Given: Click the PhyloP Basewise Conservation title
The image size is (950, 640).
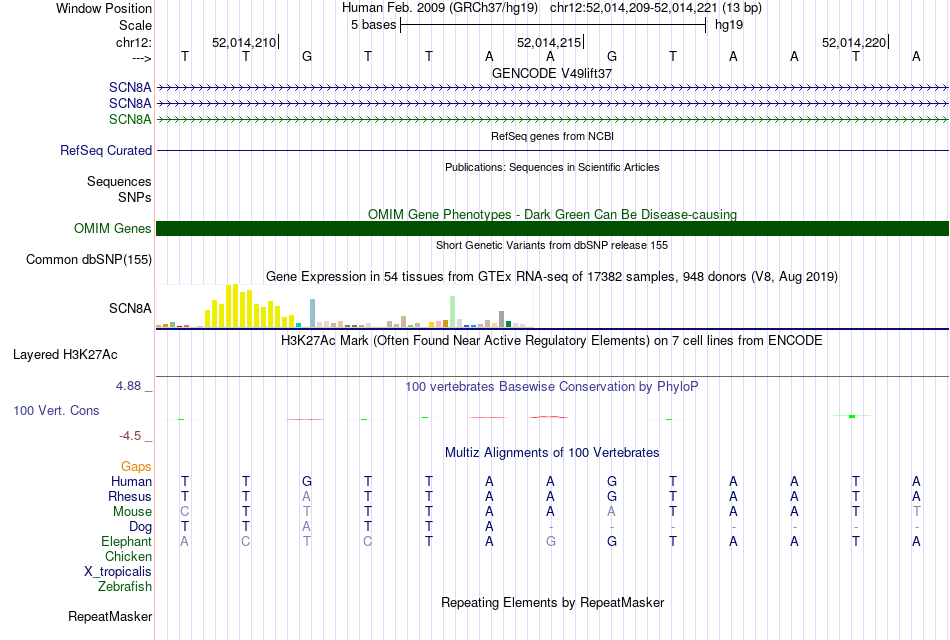Looking at the screenshot, I should 552,387.
